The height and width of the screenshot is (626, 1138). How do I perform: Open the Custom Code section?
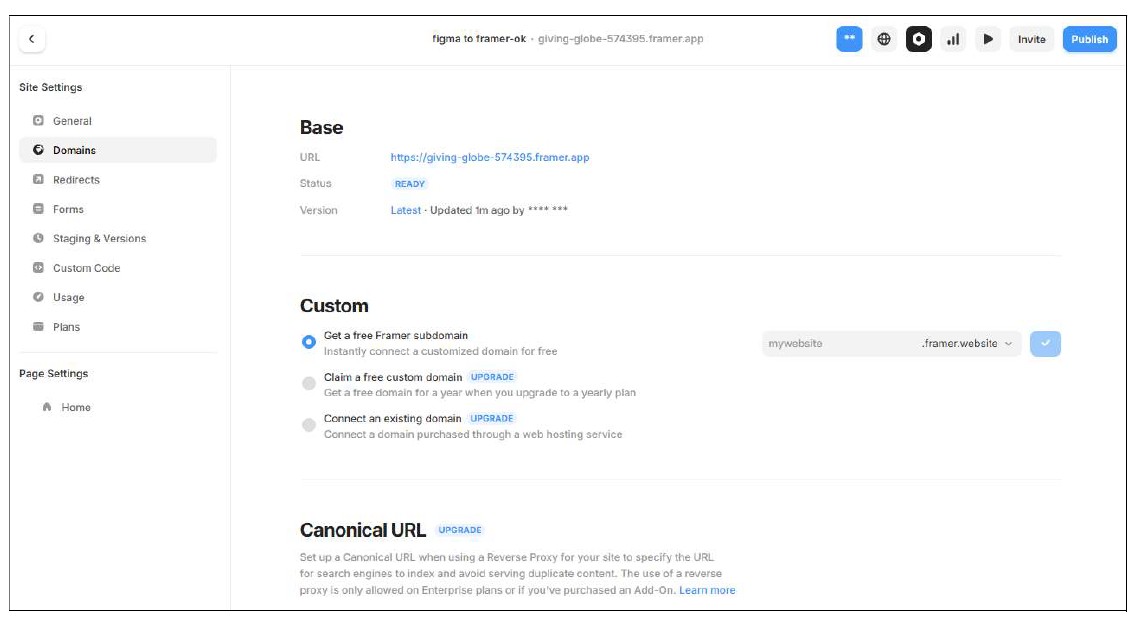tap(86, 268)
